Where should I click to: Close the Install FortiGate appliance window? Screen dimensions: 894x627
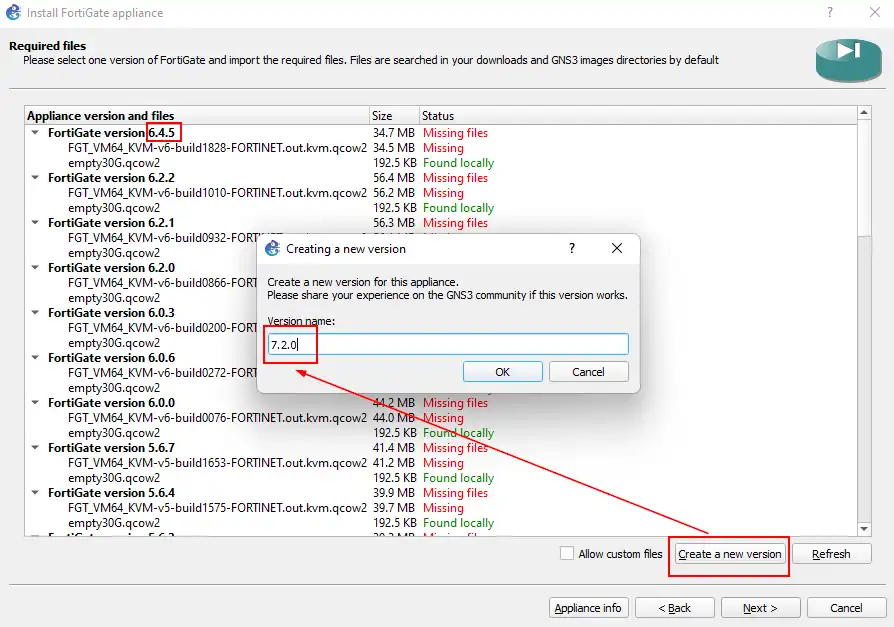coord(875,12)
